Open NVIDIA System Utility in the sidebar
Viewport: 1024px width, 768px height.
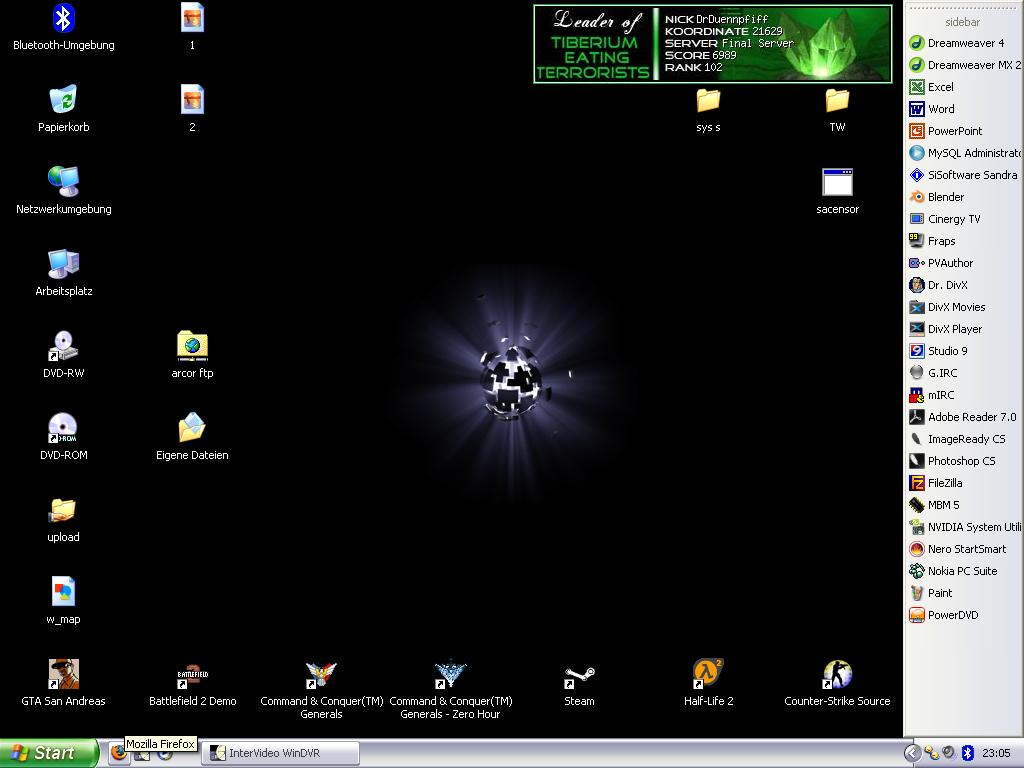(965, 527)
